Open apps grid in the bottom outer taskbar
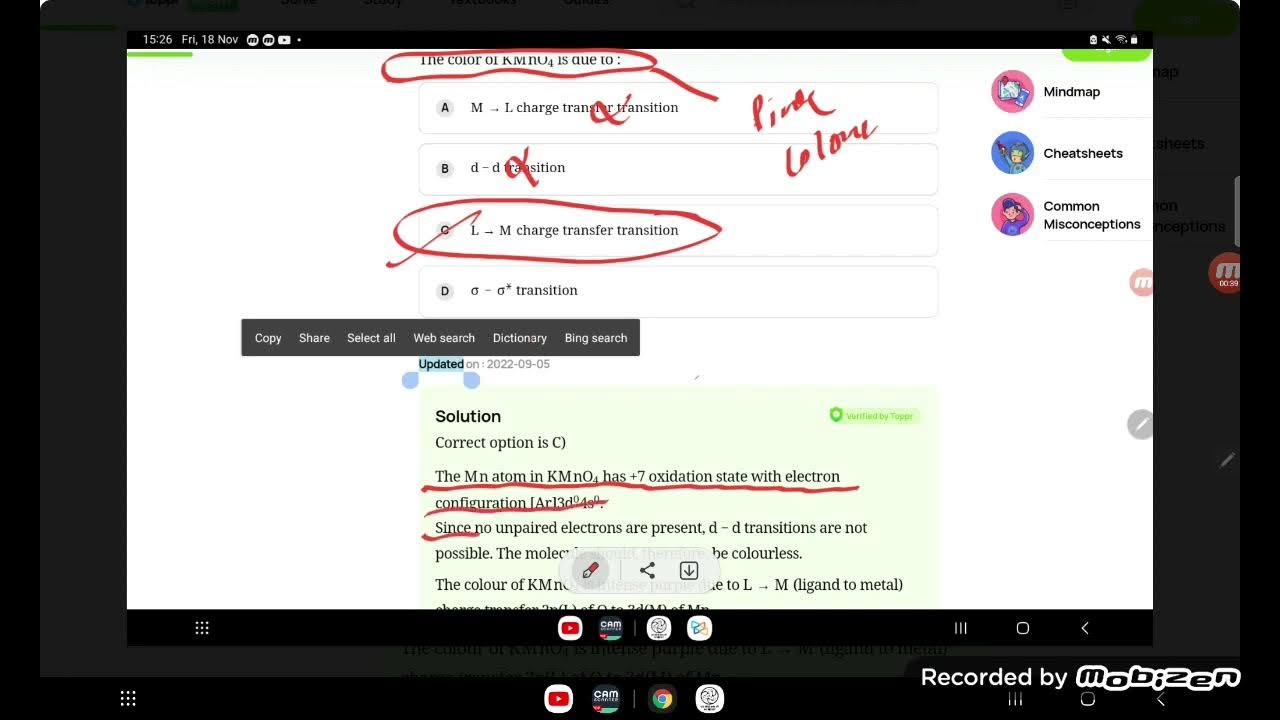This screenshot has height=720, width=1280. [128, 699]
